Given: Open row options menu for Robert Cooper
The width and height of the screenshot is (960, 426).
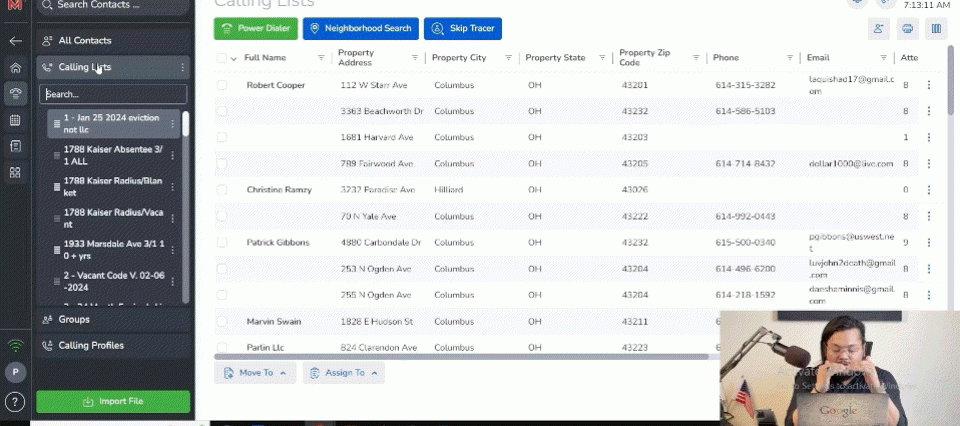Looking at the screenshot, I should point(928,85).
